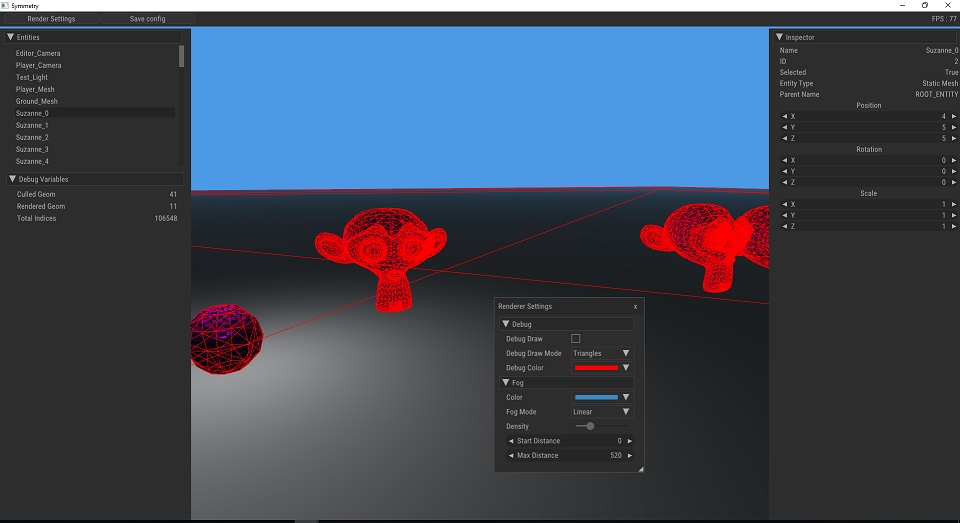
Task: Increase Position Z with right arrow
Action: point(954,138)
